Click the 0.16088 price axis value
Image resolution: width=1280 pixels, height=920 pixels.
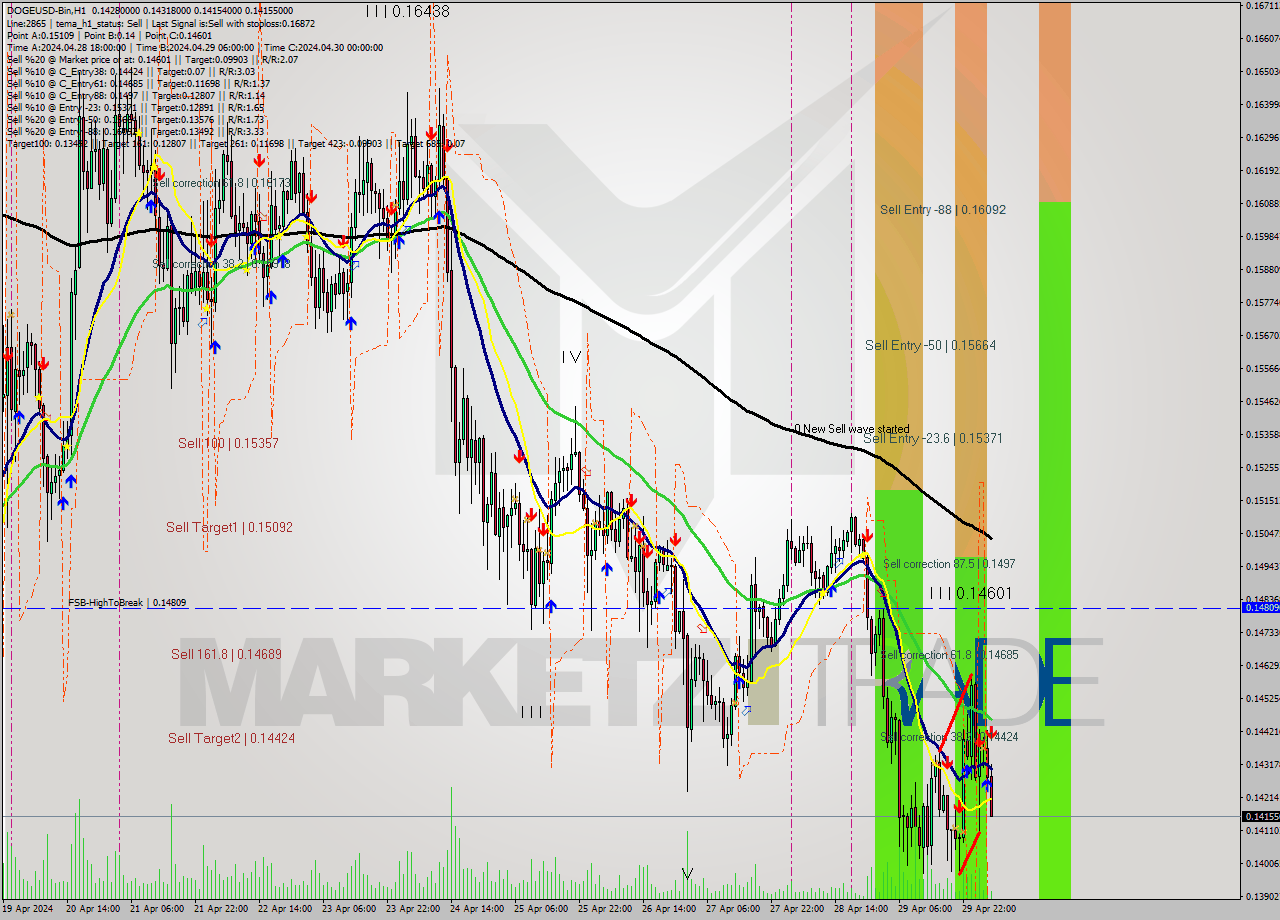tap(1261, 203)
